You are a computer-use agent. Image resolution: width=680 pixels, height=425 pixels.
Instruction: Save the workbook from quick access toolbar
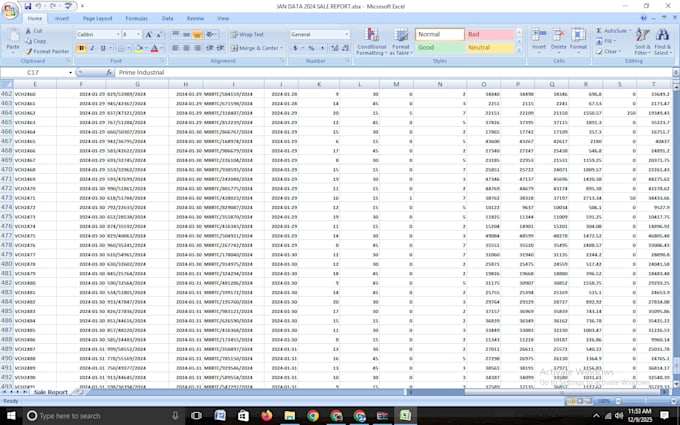[28, 6]
